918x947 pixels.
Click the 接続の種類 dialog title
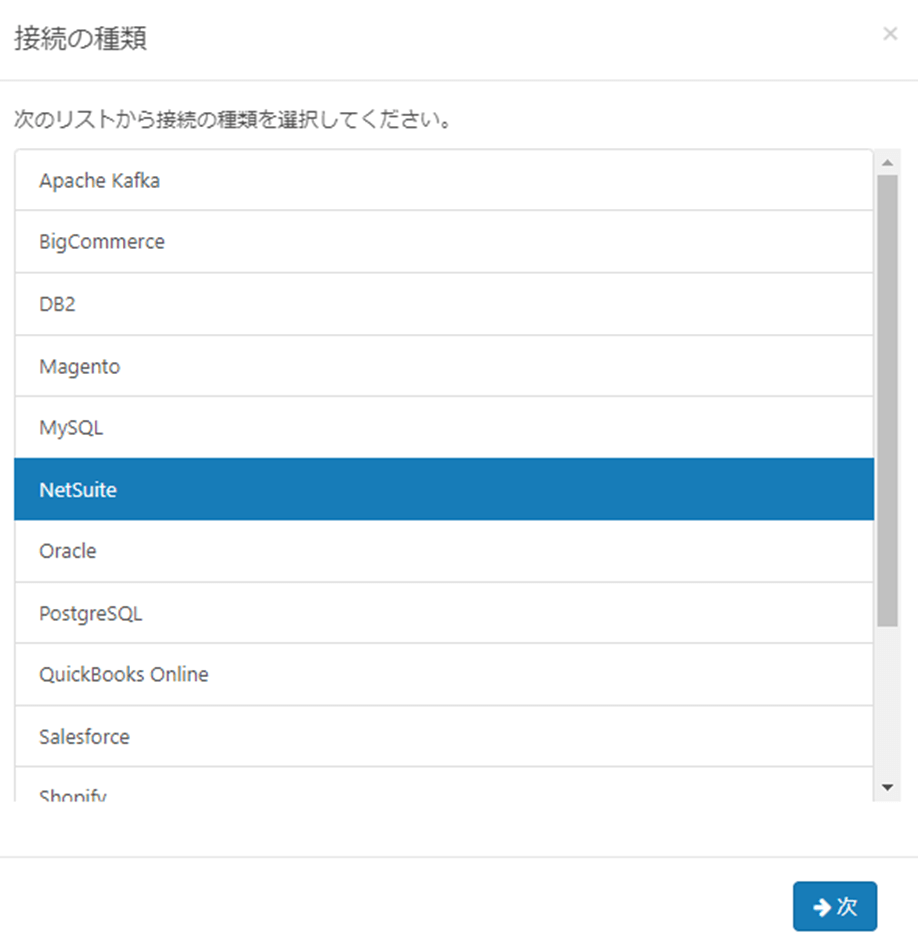coord(81,40)
